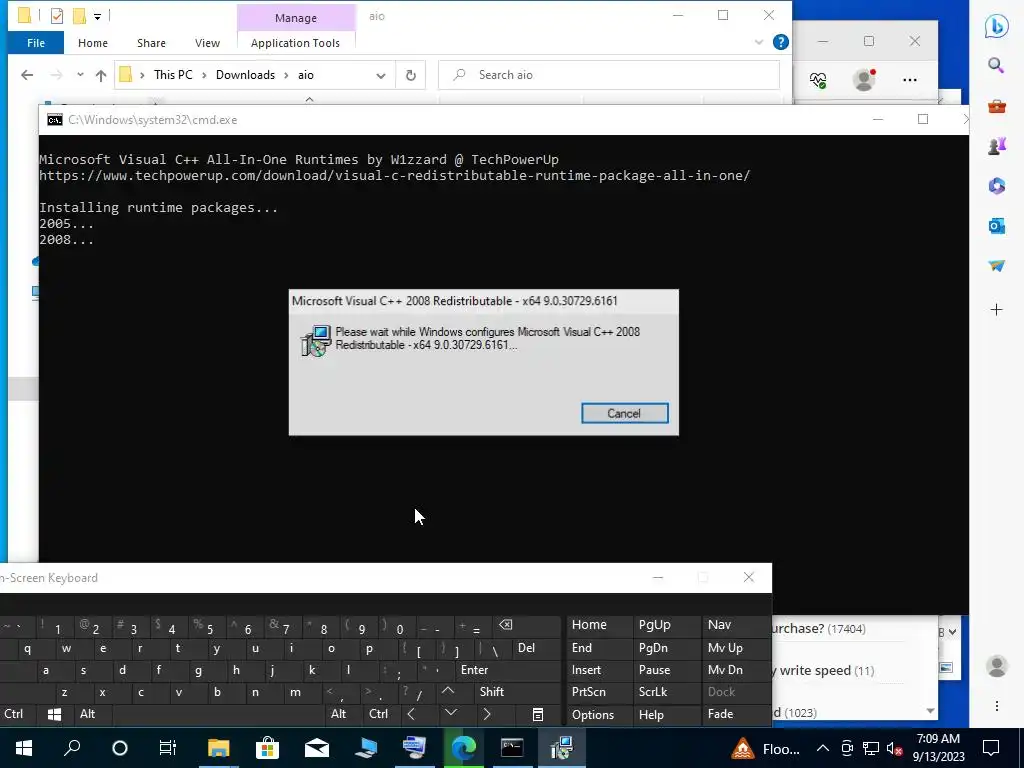The height and width of the screenshot is (768, 1024).
Task: Toggle the Fade key on On-Screen Keyboard
Action: point(720,714)
